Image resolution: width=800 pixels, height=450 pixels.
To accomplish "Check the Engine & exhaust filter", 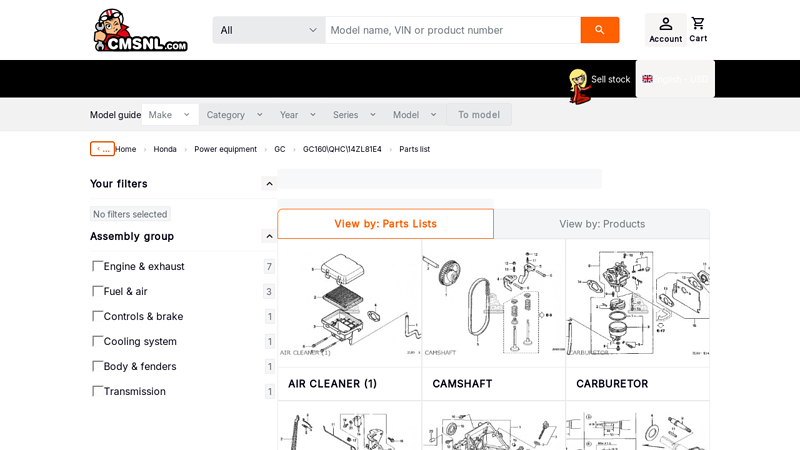I will (97, 266).
